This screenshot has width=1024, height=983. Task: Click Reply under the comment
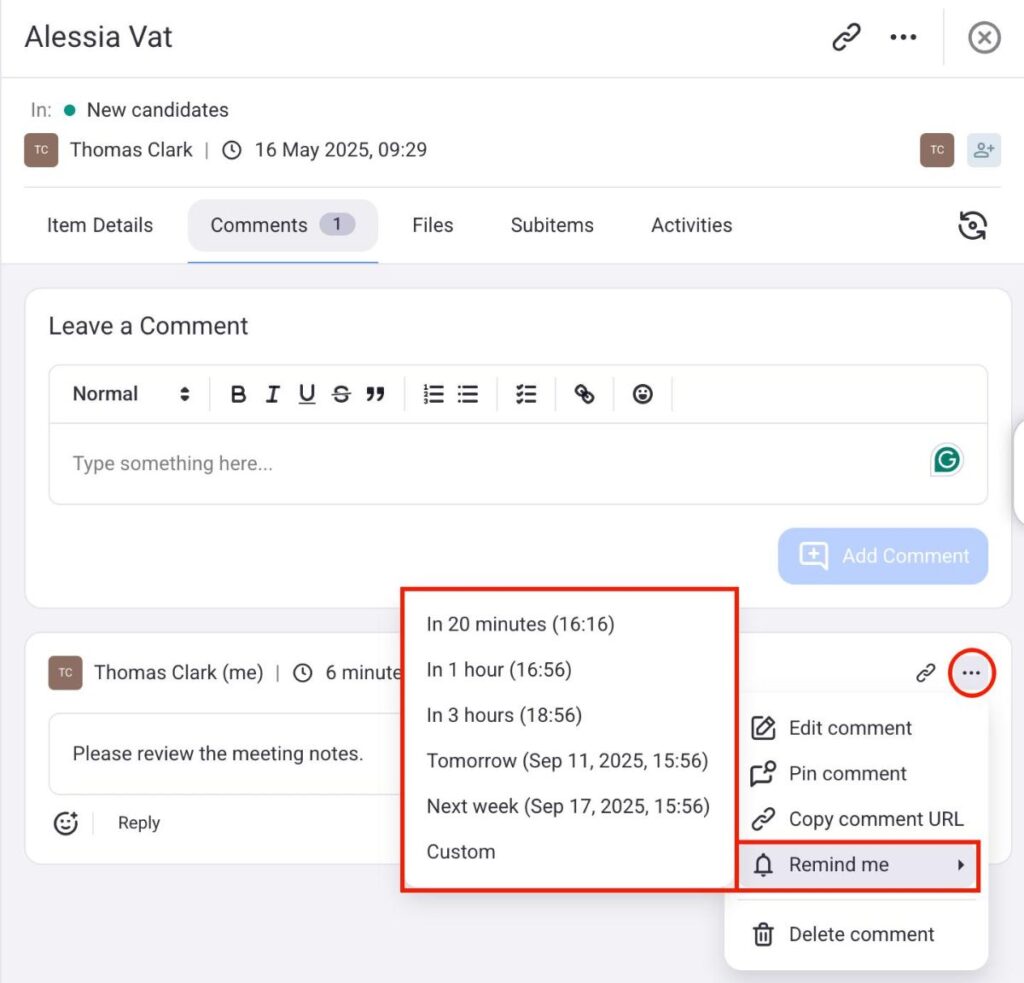[x=139, y=823]
